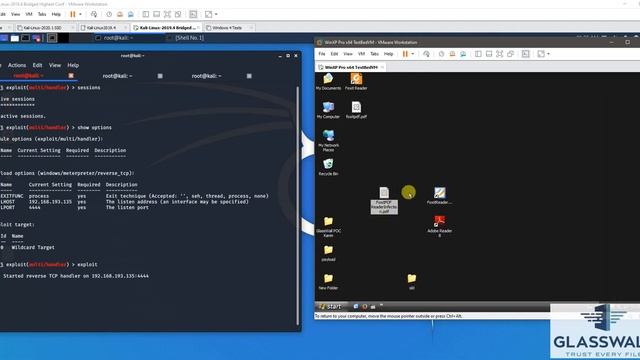Open the payload folder on WinXP desktop
The image size is (640, 360).
point(328,253)
